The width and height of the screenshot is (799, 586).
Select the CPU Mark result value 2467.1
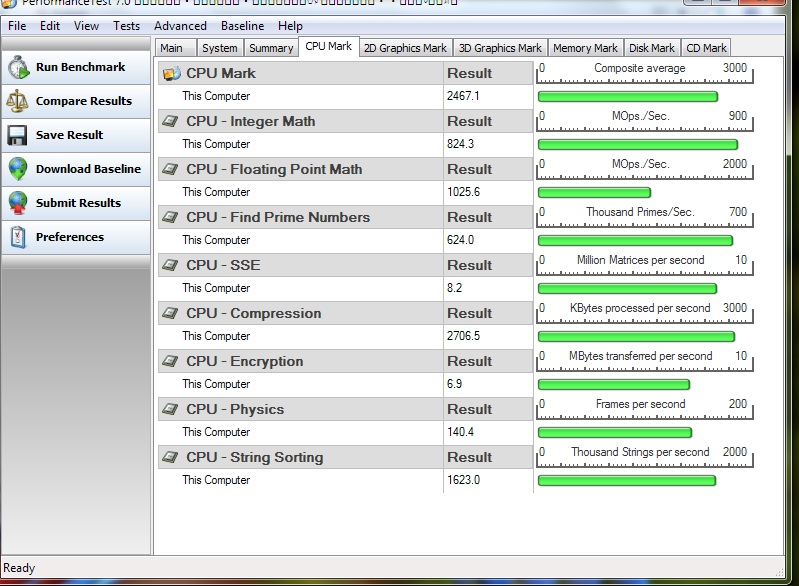tap(463, 96)
